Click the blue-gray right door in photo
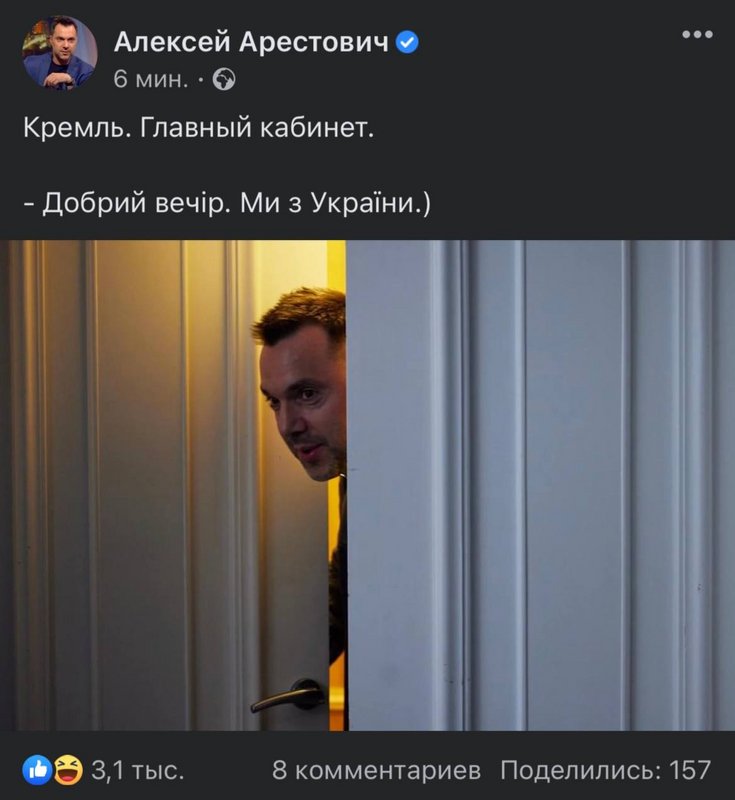The height and width of the screenshot is (800, 735). tap(541, 485)
